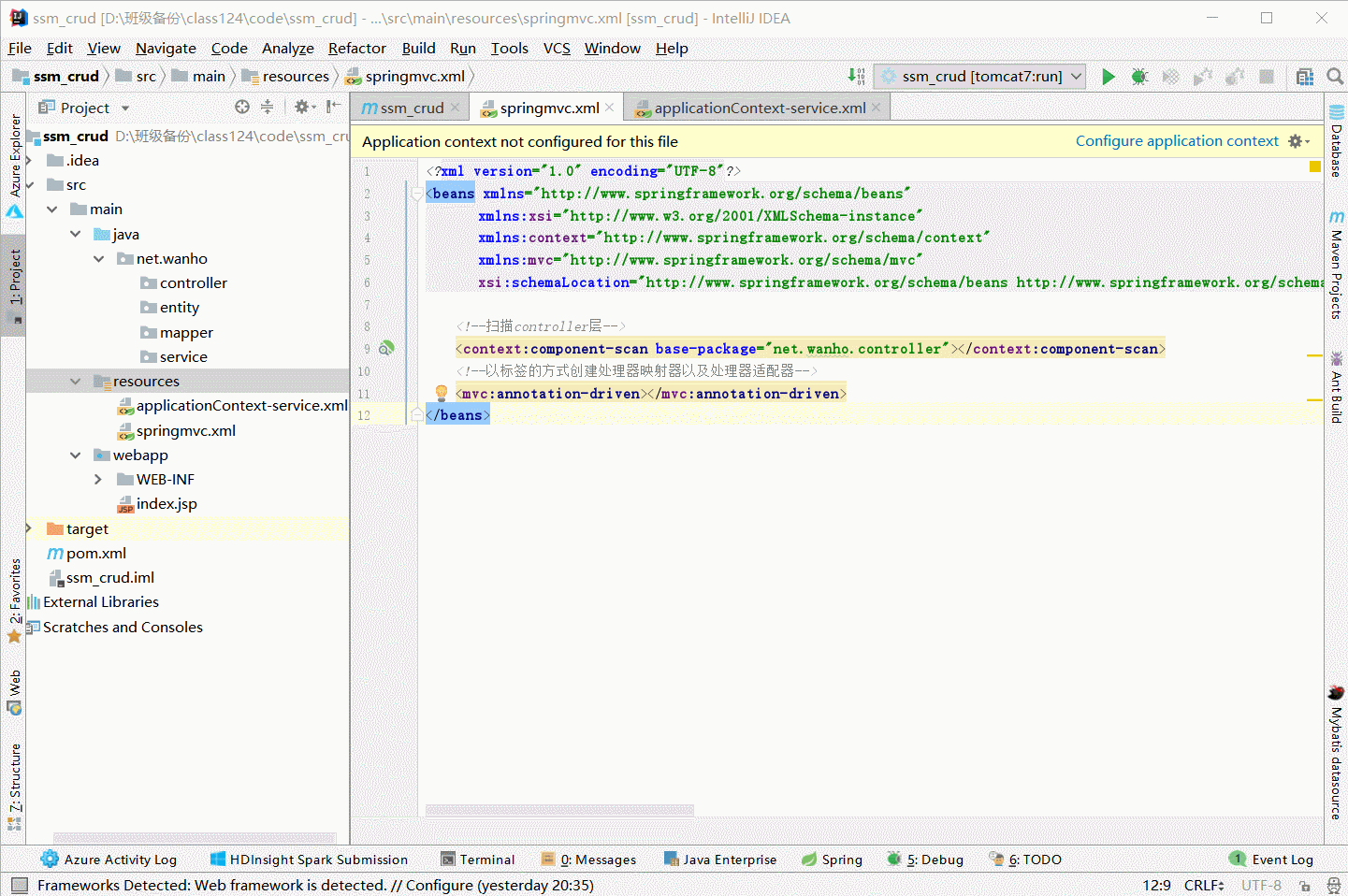
Task: Click the Configure application context link
Action: [x=1177, y=140]
